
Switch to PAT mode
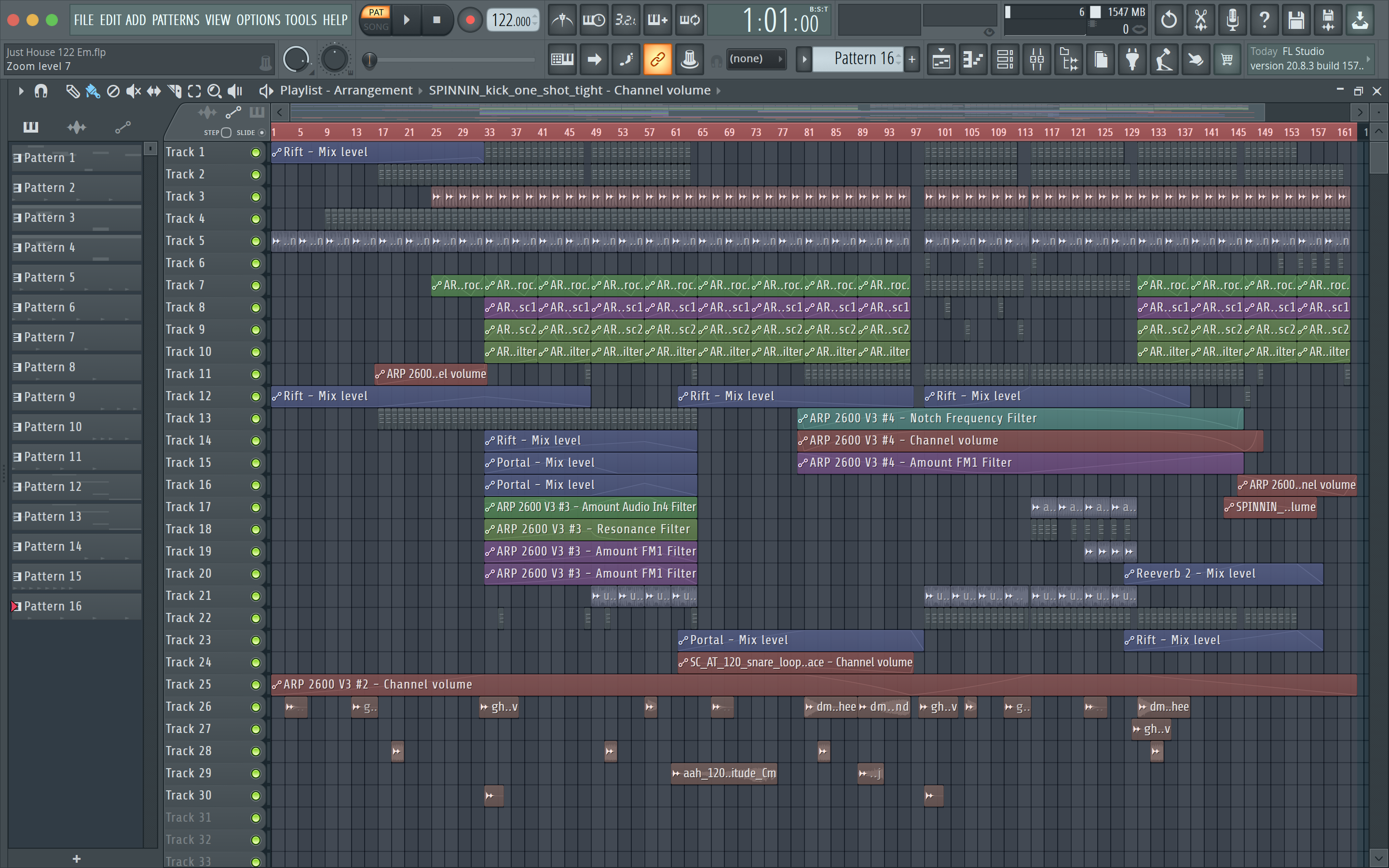pyautogui.click(x=376, y=12)
